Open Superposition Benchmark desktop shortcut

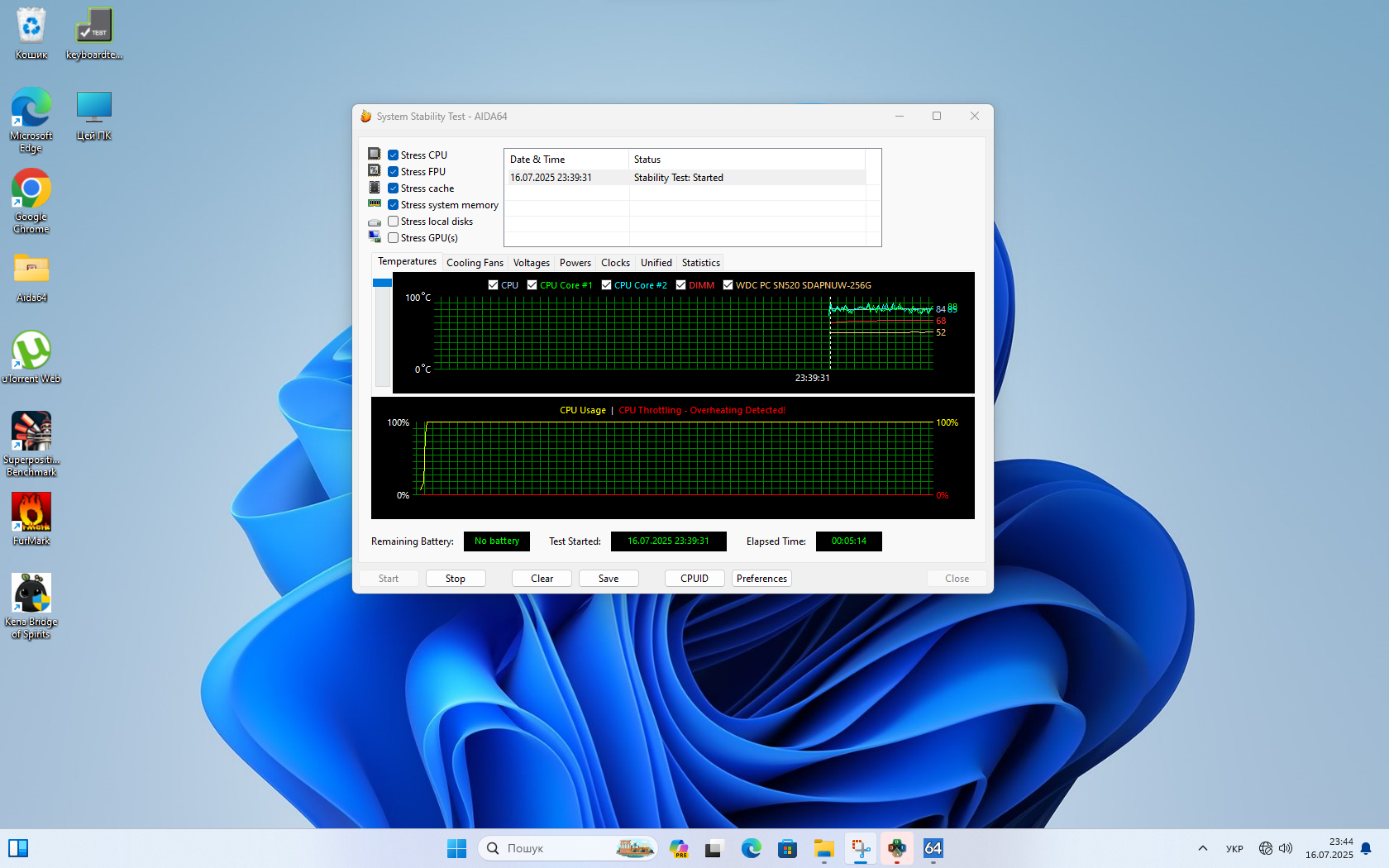pyautogui.click(x=31, y=432)
